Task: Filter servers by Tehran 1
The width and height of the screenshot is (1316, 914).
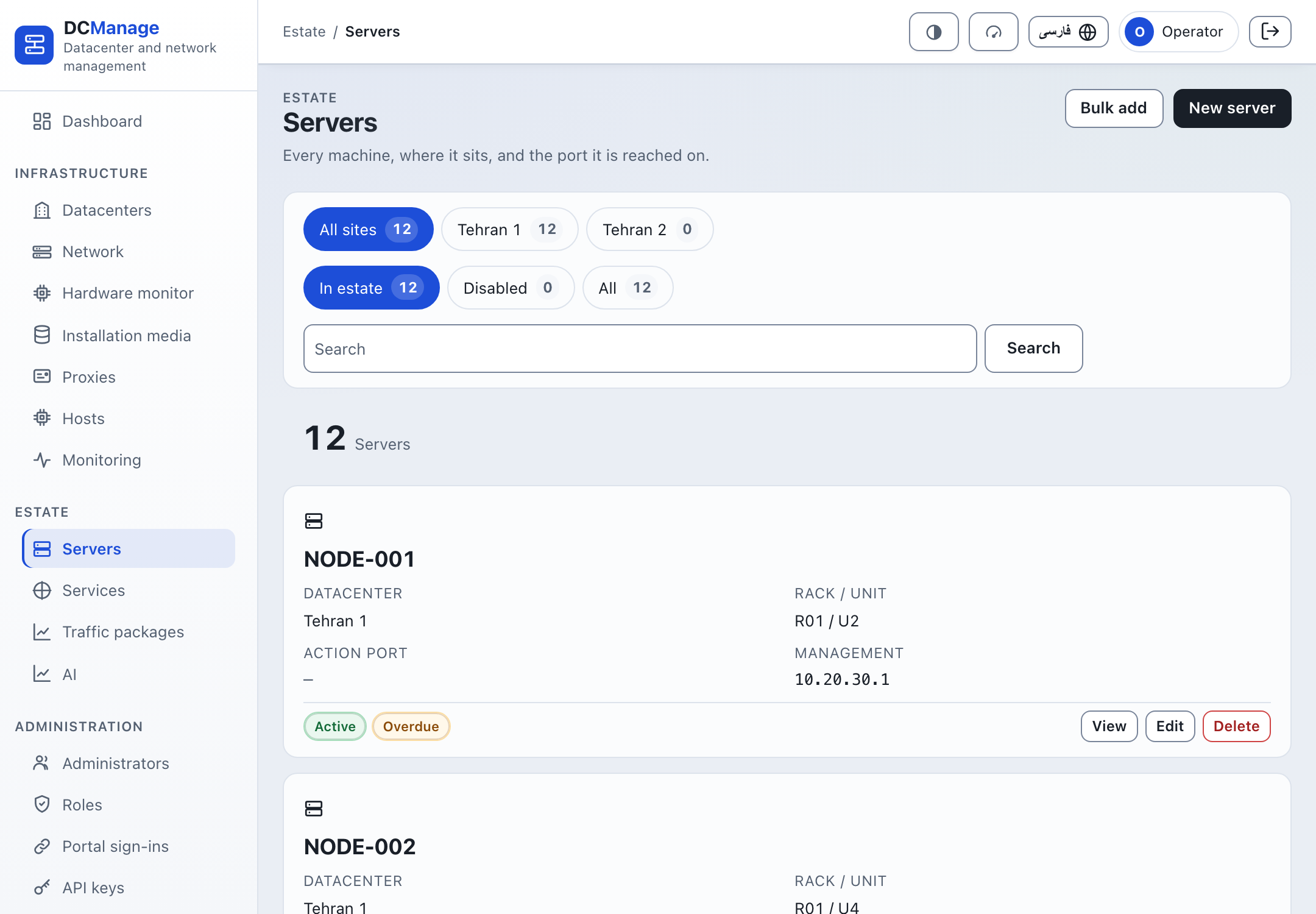Action: click(x=509, y=229)
